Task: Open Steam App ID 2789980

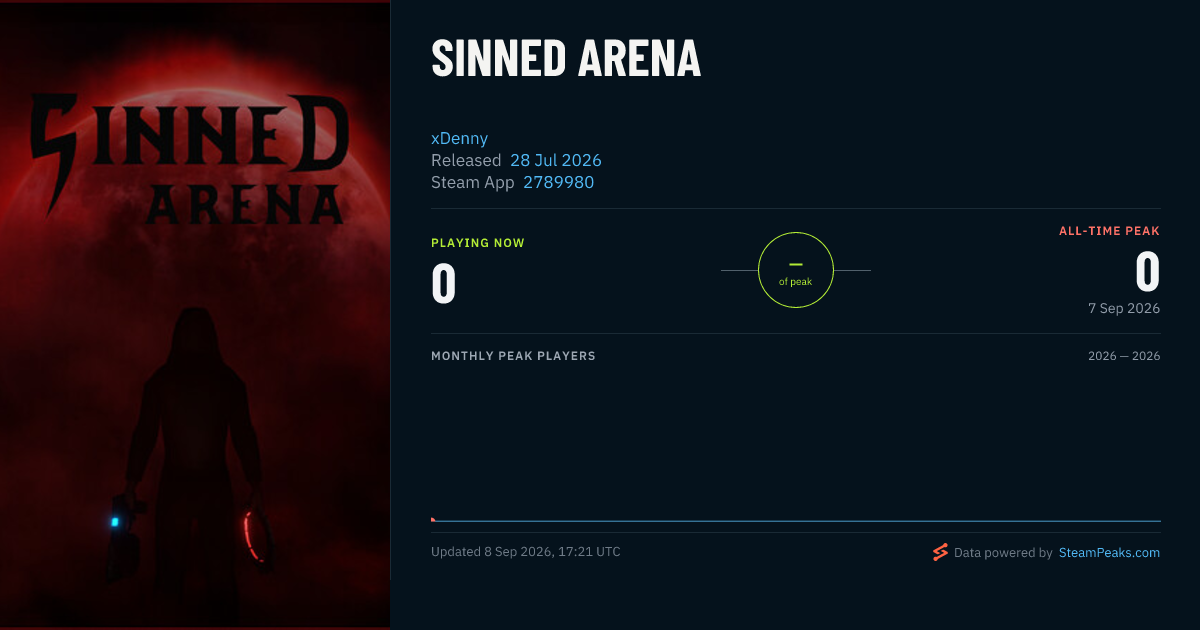Action: [559, 182]
